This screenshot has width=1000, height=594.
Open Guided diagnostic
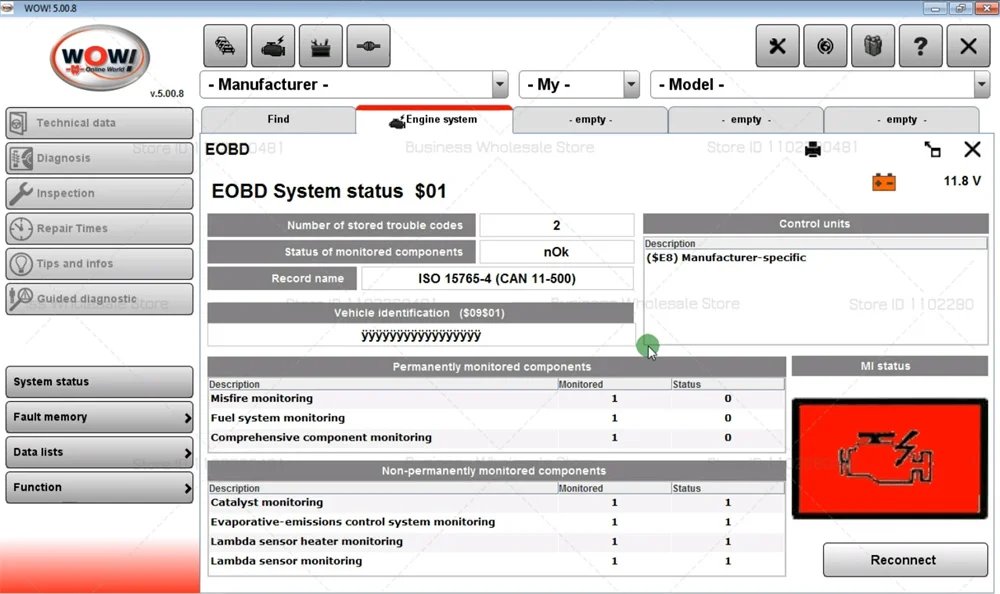pyautogui.click(x=99, y=299)
